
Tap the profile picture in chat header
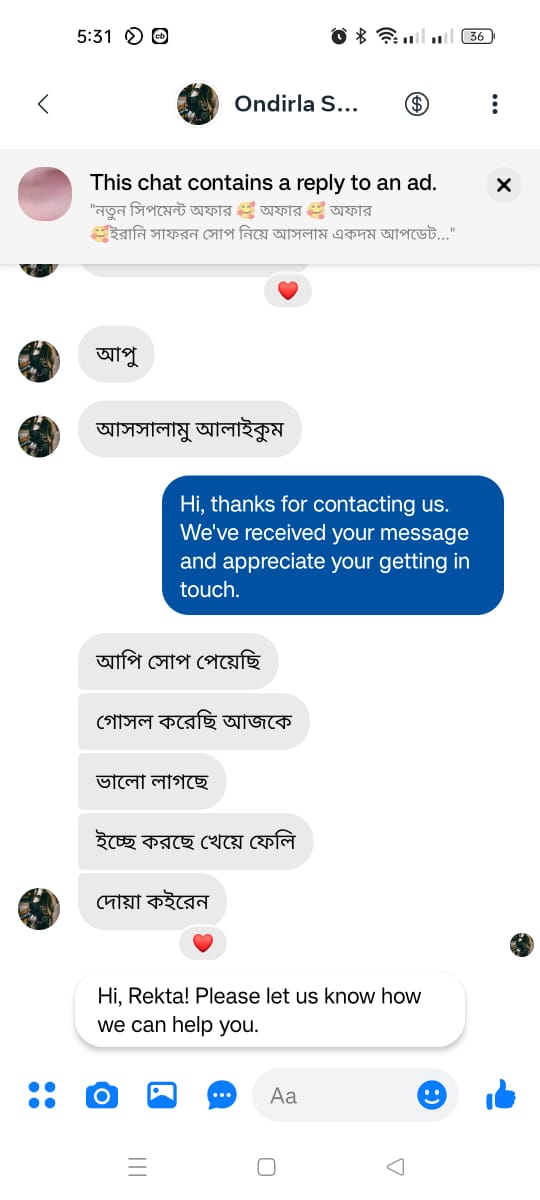pos(198,104)
